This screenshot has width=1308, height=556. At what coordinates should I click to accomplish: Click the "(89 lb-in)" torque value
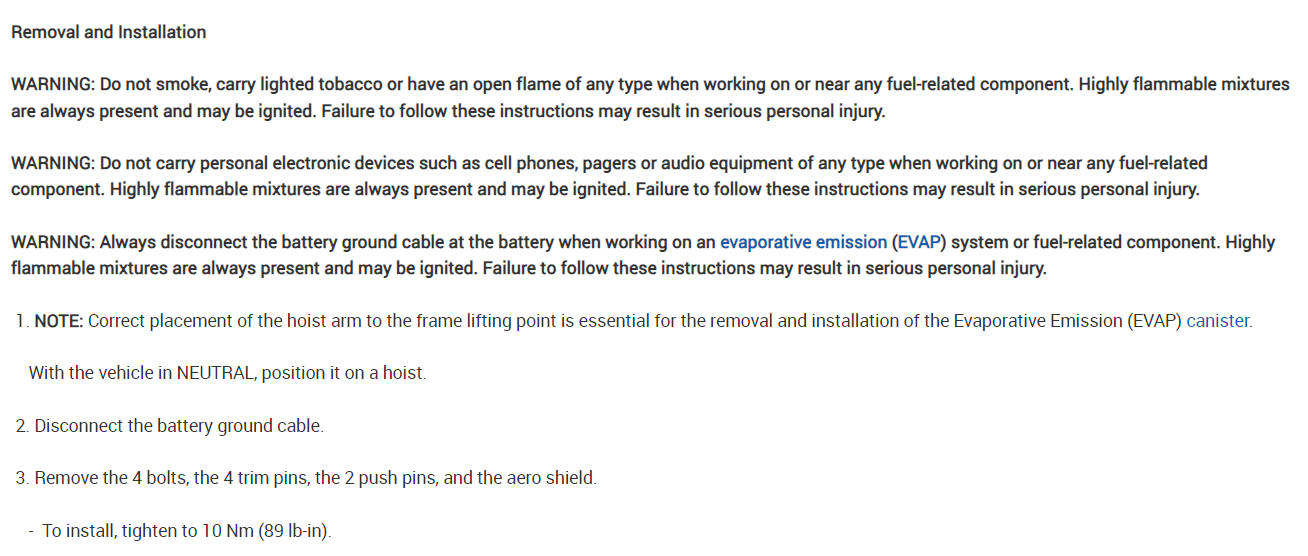point(294,531)
